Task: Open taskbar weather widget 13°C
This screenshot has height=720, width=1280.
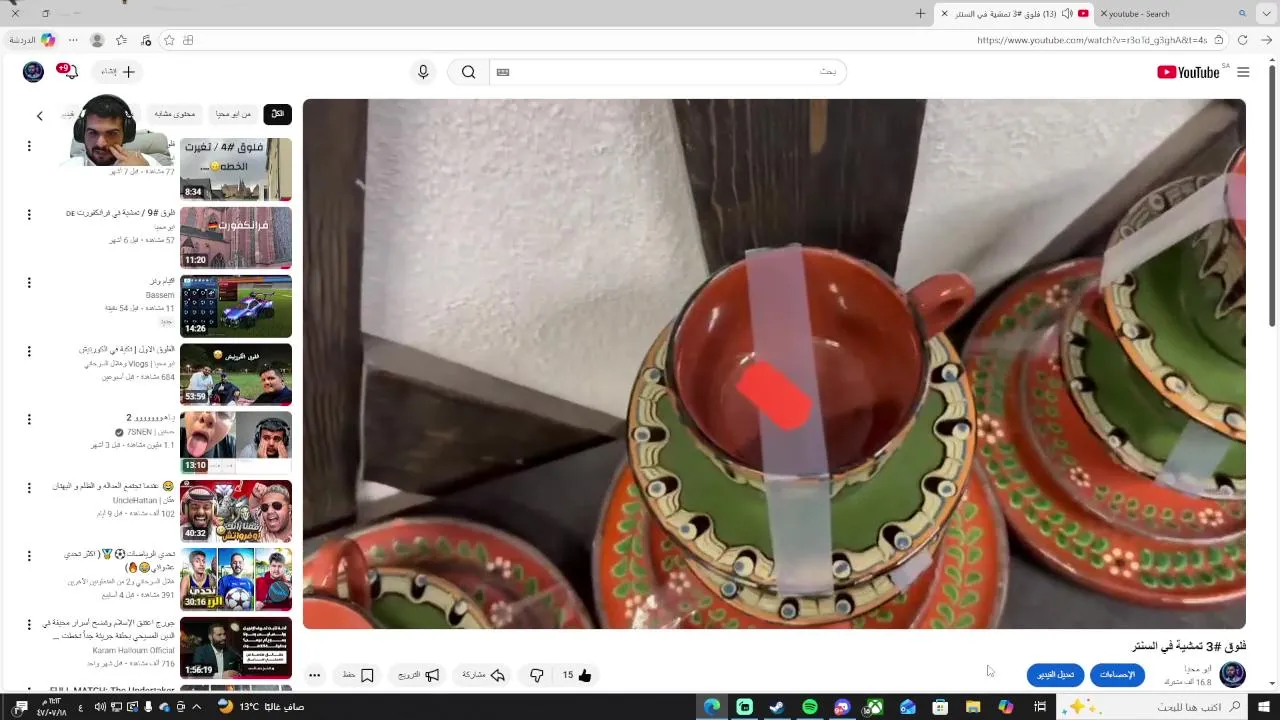Action: pos(260,707)
